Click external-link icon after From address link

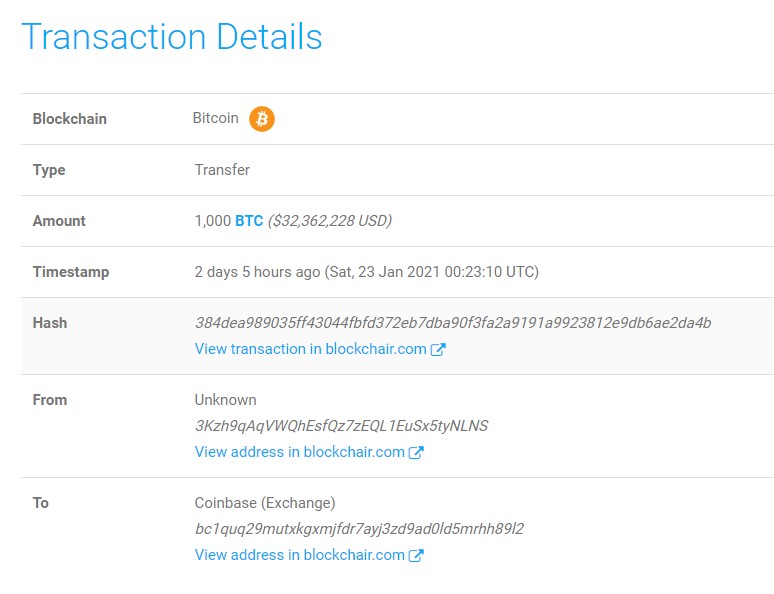point(416,452)
